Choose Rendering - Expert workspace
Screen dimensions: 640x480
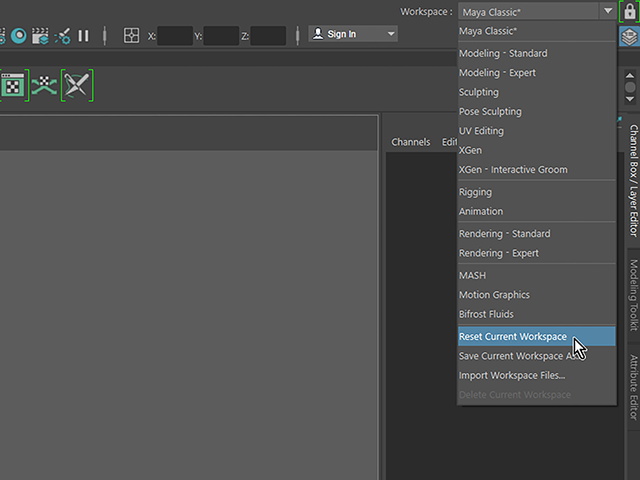537,253
